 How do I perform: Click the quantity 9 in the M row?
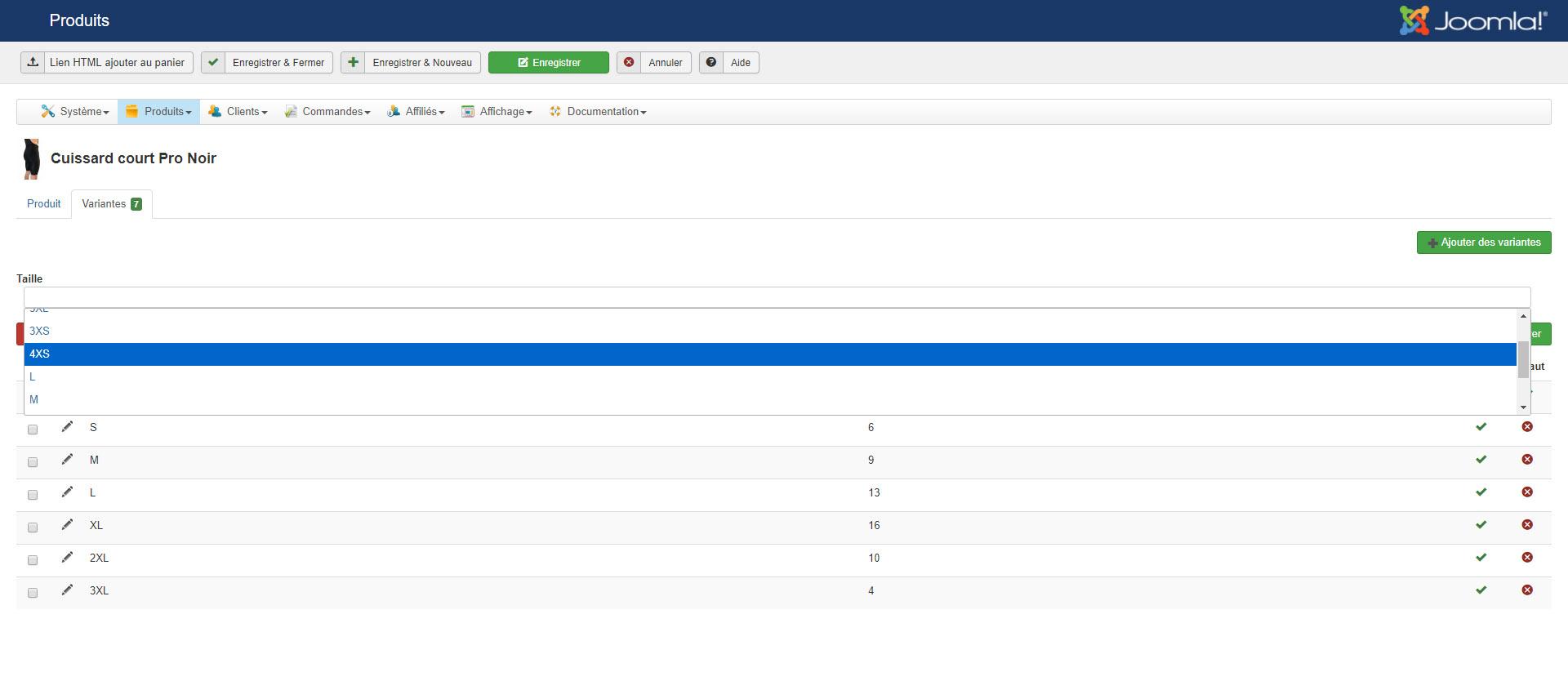[871, 461]
